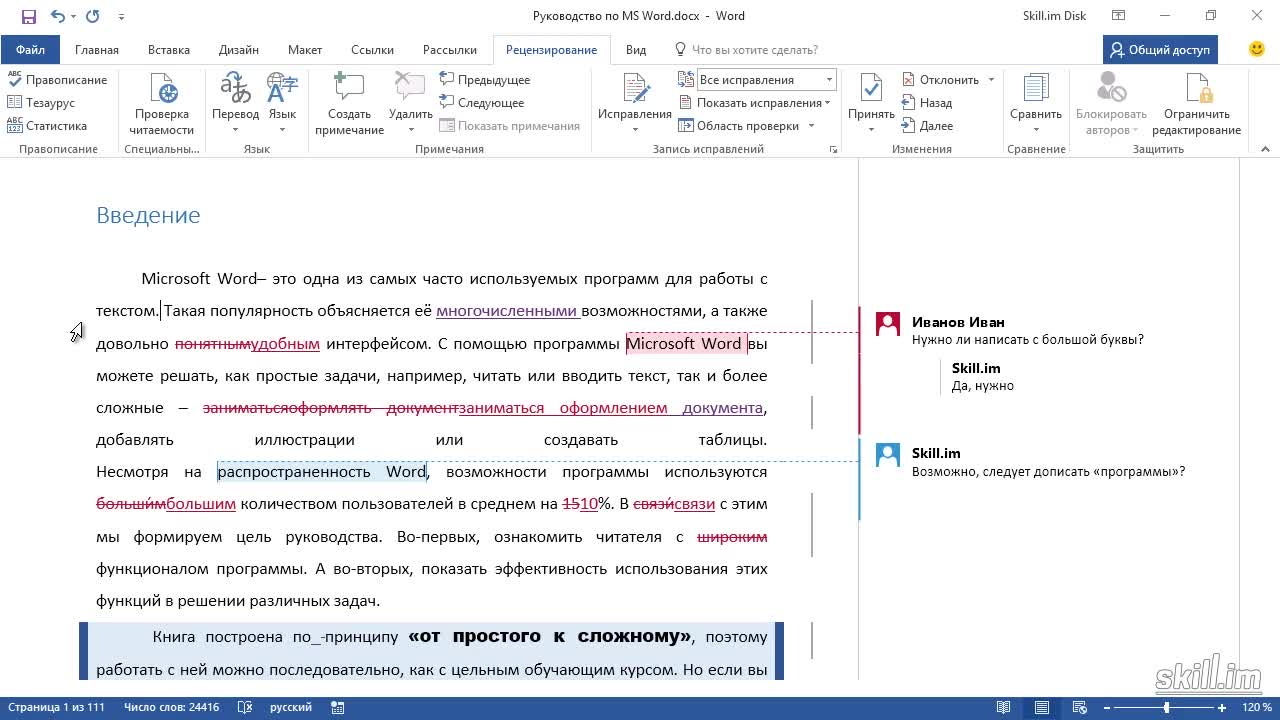Screen dimensions: 1280x720
Task: Click Страница 1 из 111 in status bar
Action: click(x=56, y=707)
